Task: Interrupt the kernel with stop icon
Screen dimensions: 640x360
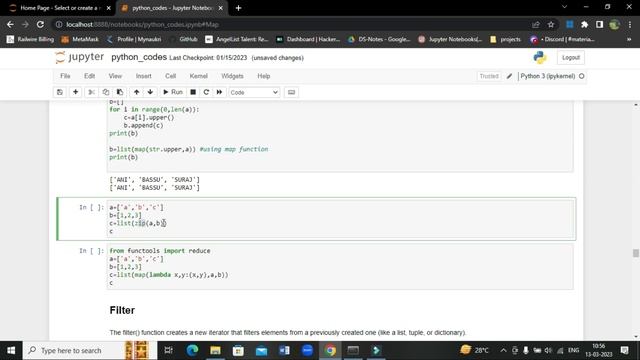Action: (x=193, y=92)
